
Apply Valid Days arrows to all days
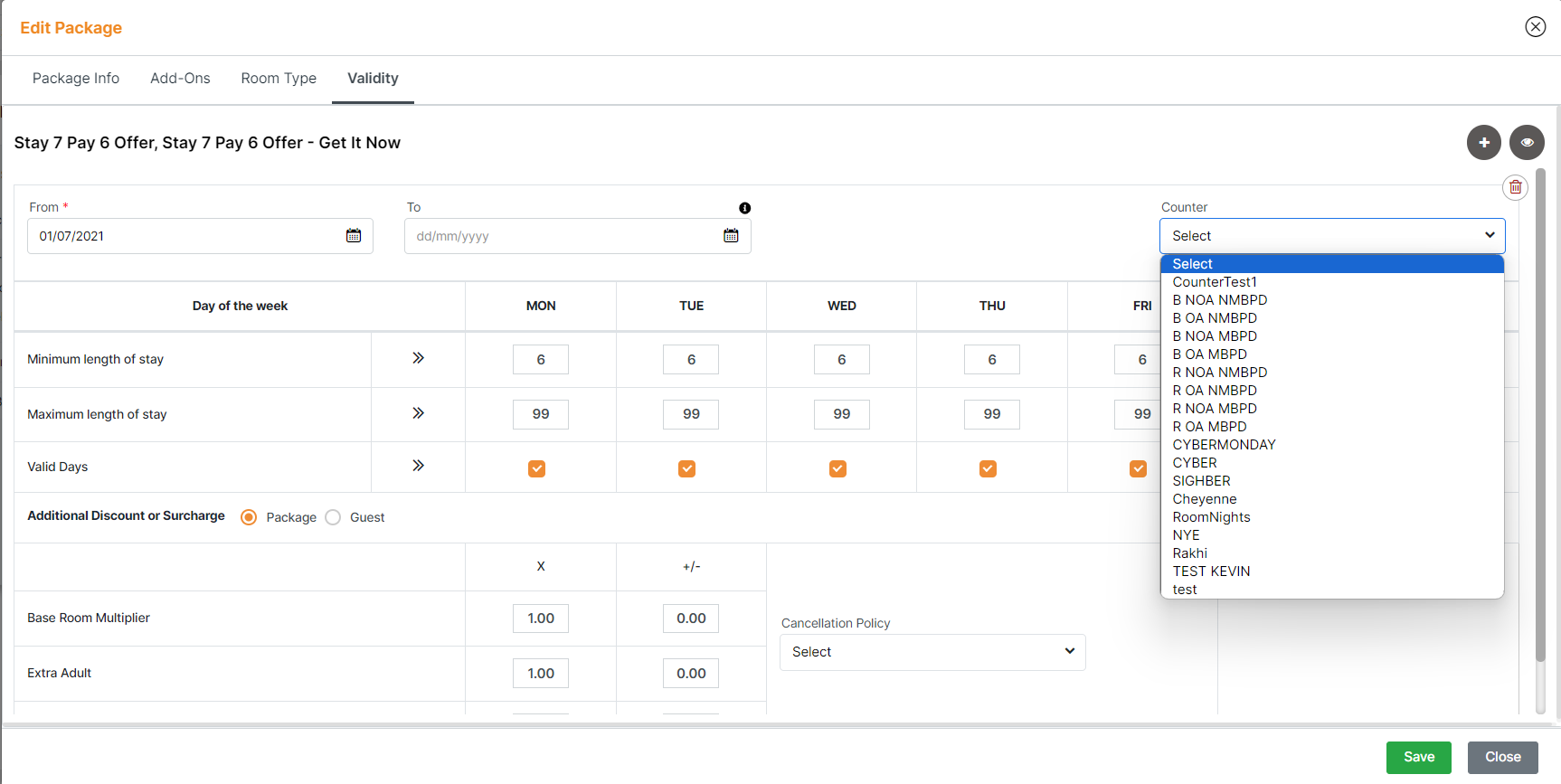coord(418,466)
